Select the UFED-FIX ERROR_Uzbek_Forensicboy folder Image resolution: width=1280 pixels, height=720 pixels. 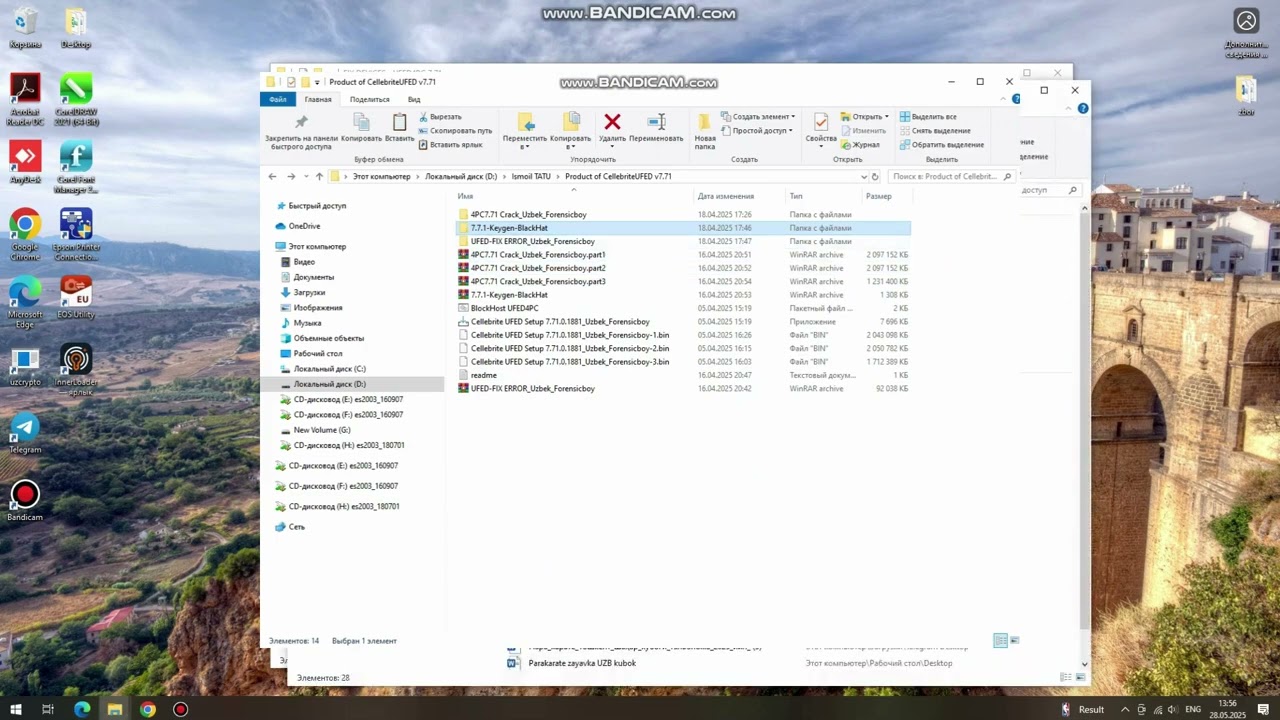point(532,241)
